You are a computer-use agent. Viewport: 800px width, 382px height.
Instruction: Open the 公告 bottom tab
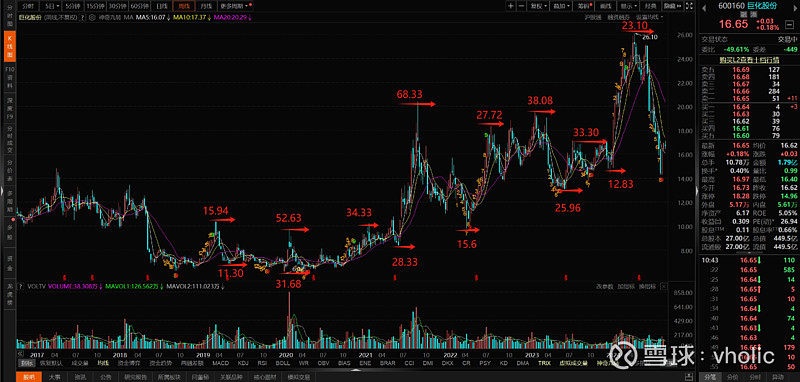tap(106, 377)
